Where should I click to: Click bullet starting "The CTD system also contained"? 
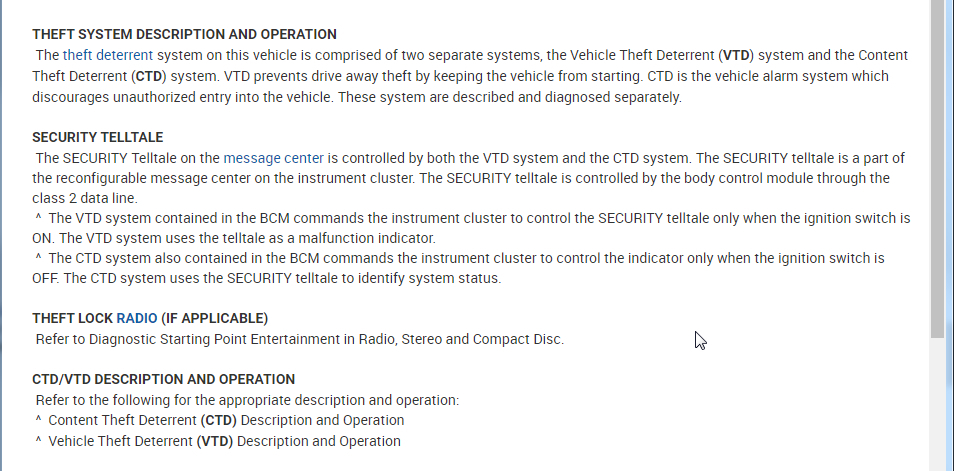click(460, 258)
